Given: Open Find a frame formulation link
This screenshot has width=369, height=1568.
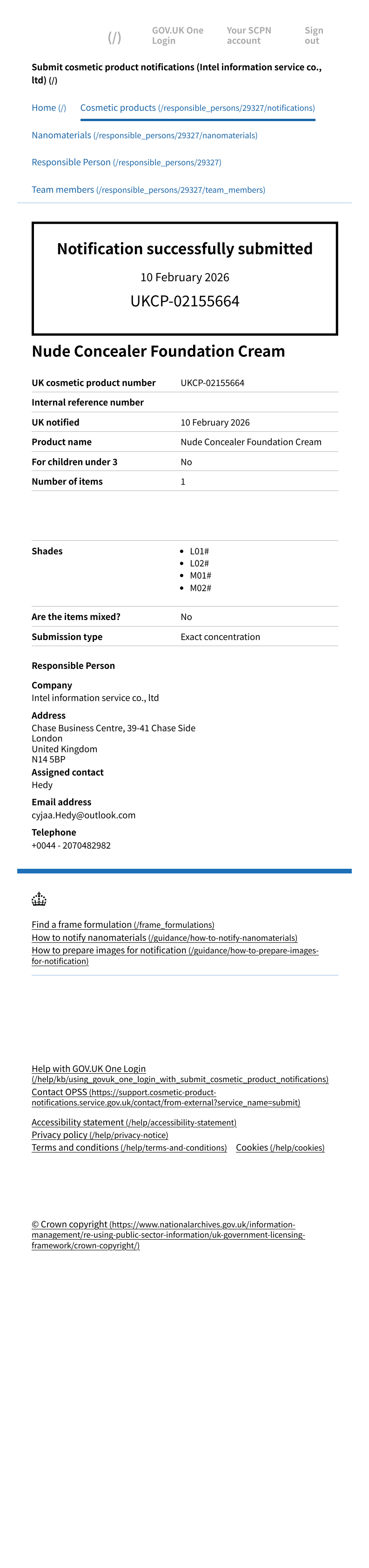Looking at the screenshot, I should point(122,925).
